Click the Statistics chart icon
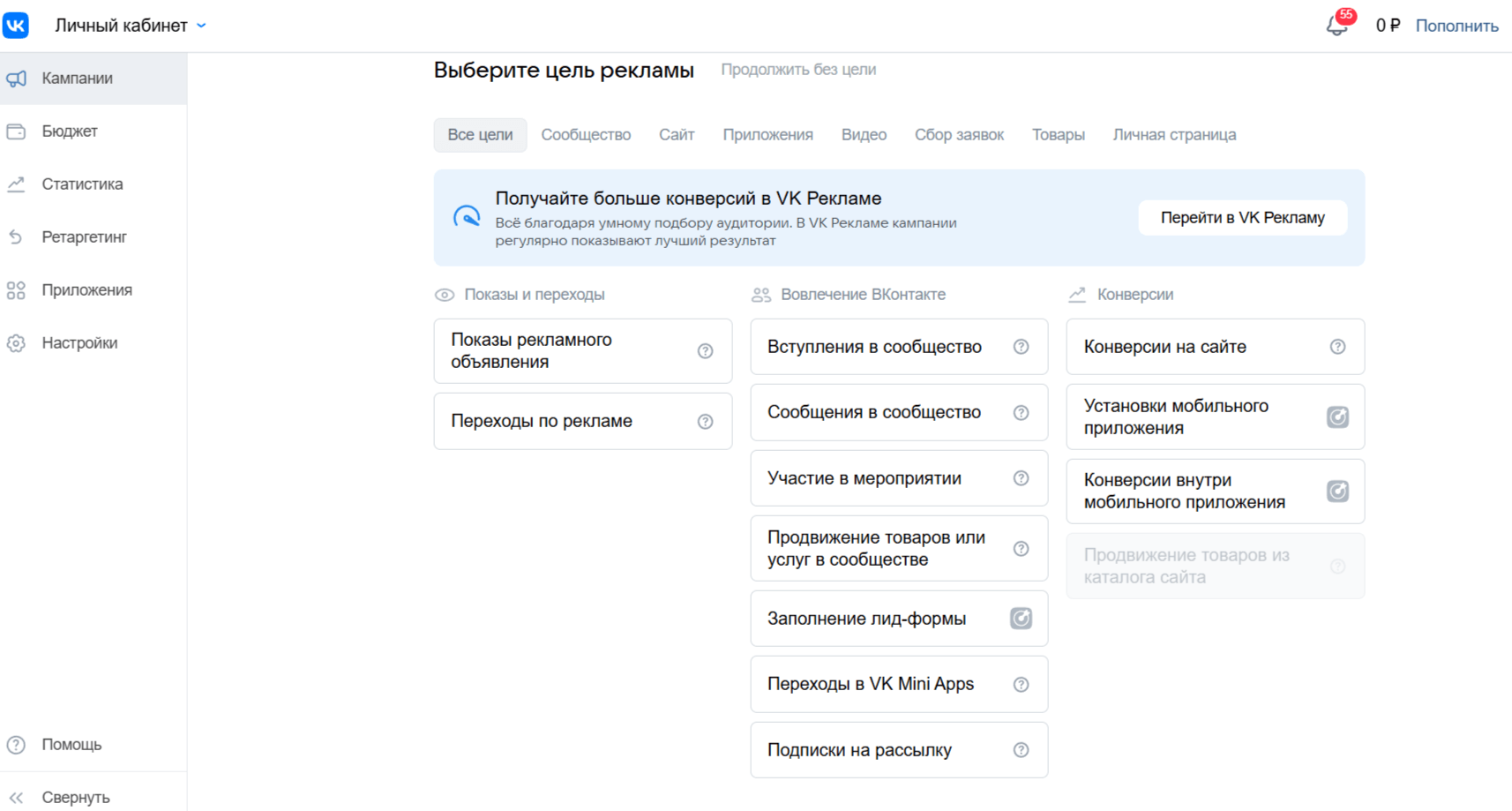 (17, 184)
